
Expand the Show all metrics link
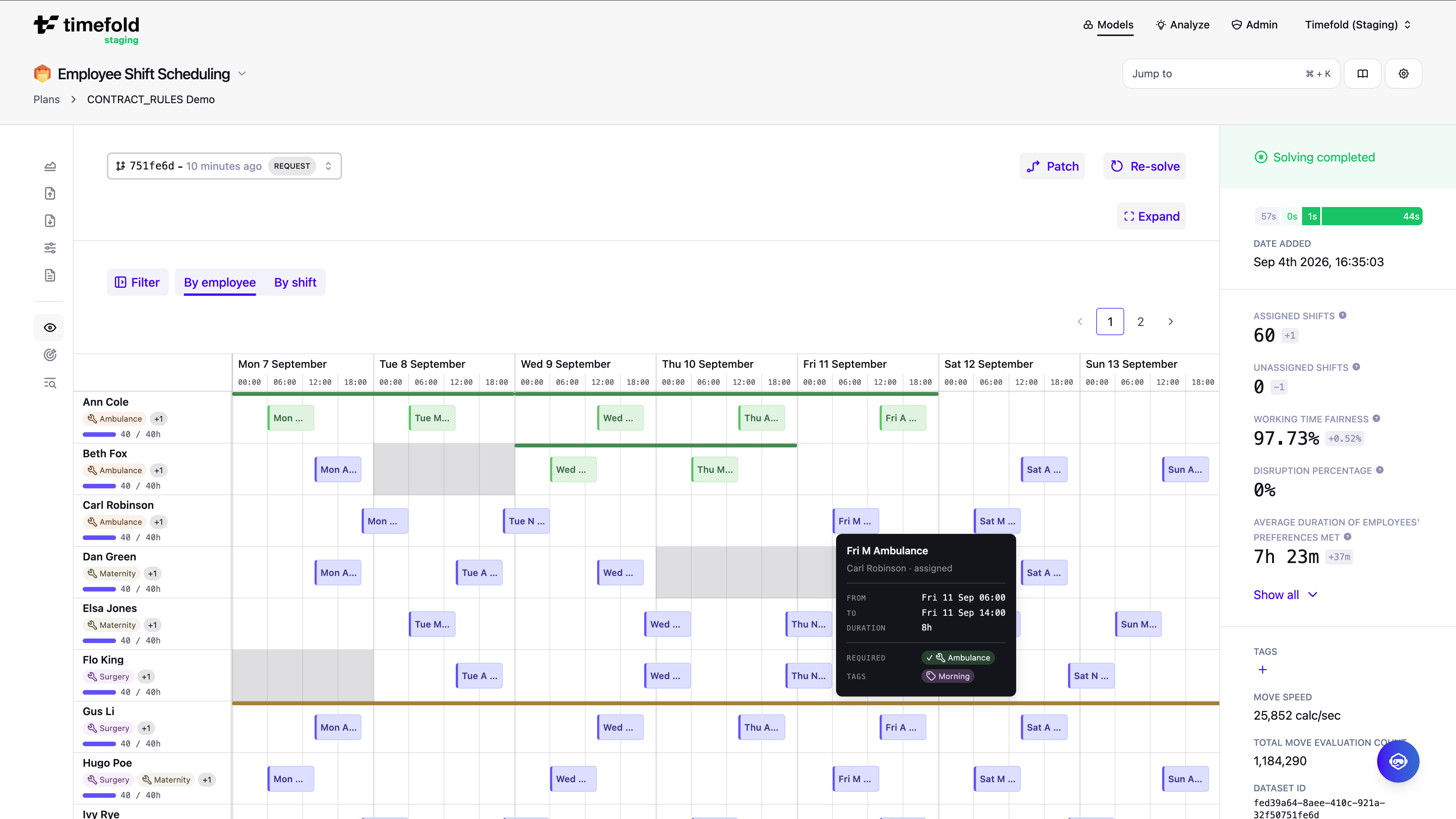pyautogui.click(x=1285, y=595)
